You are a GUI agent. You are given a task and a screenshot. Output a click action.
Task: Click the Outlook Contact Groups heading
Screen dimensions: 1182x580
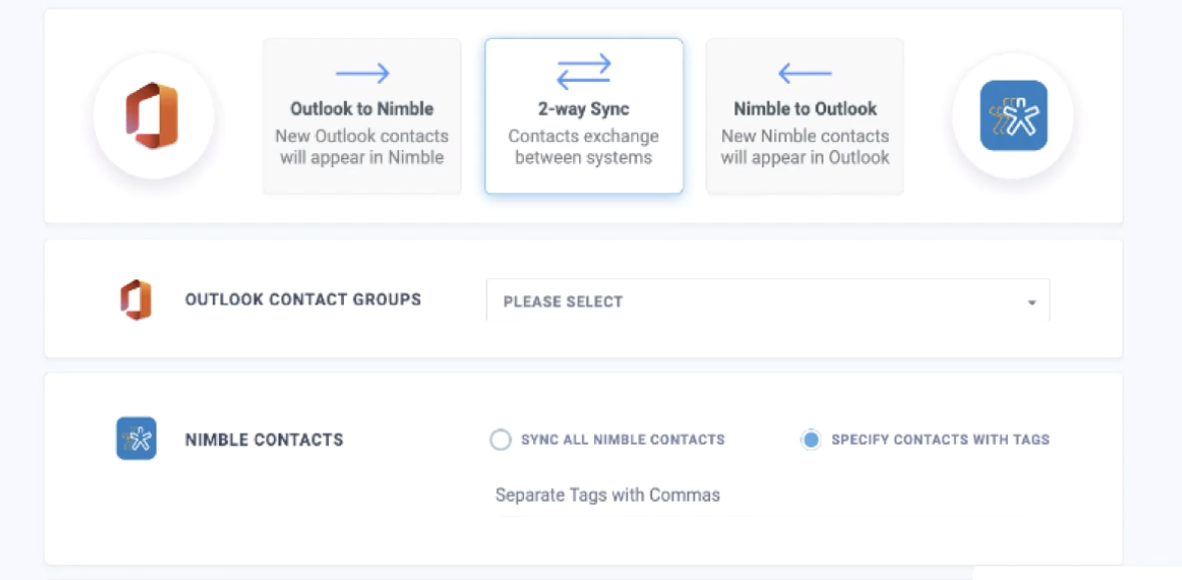(303, 300)
